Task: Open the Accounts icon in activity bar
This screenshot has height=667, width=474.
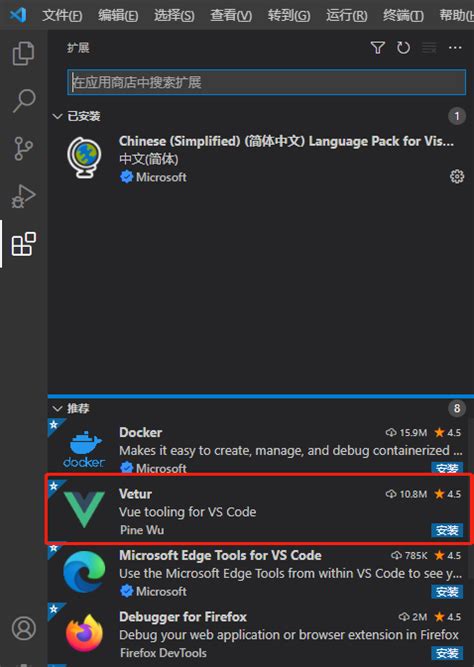Action: tap(23, 628)
